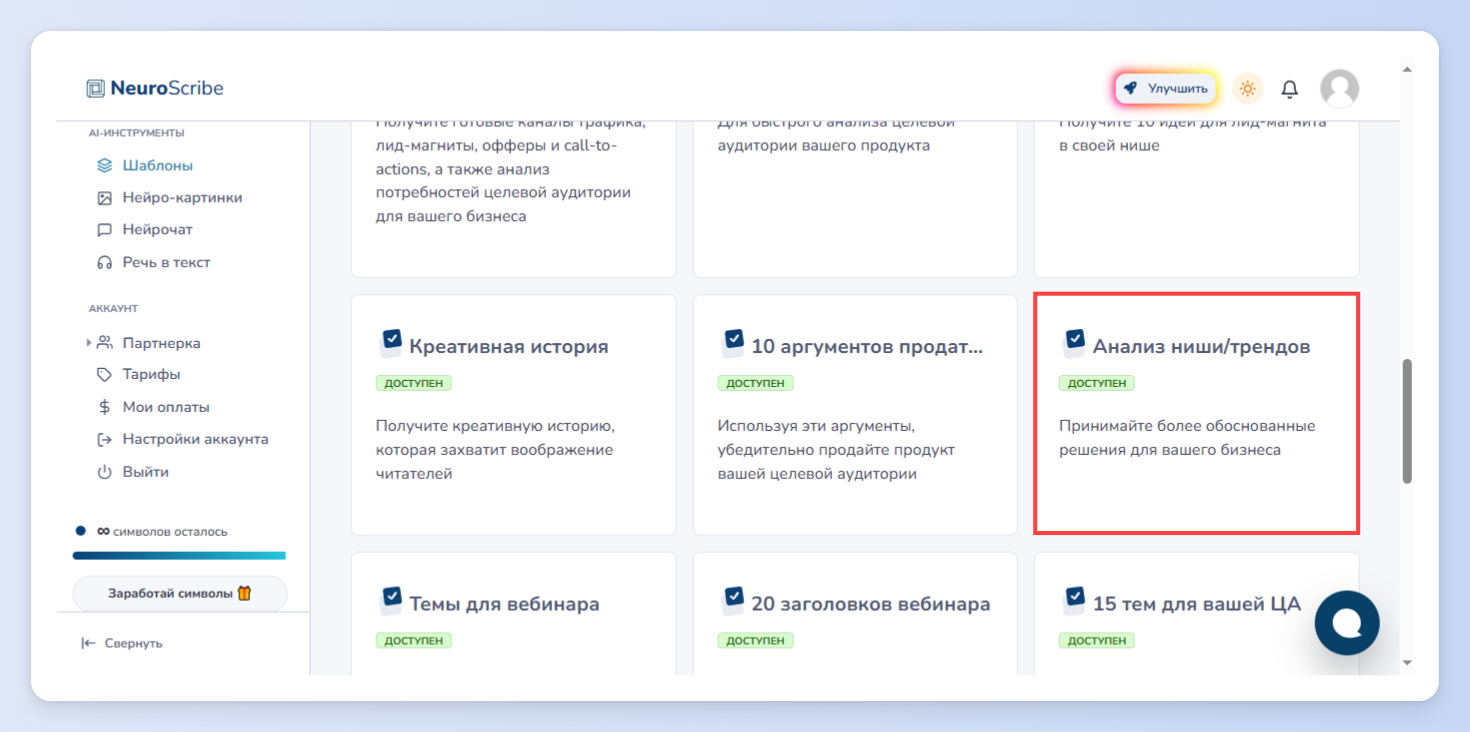Screen dimensions: 1470x732
Task: Open 10 аргументов продат... template title
Action: click(867, 347)
